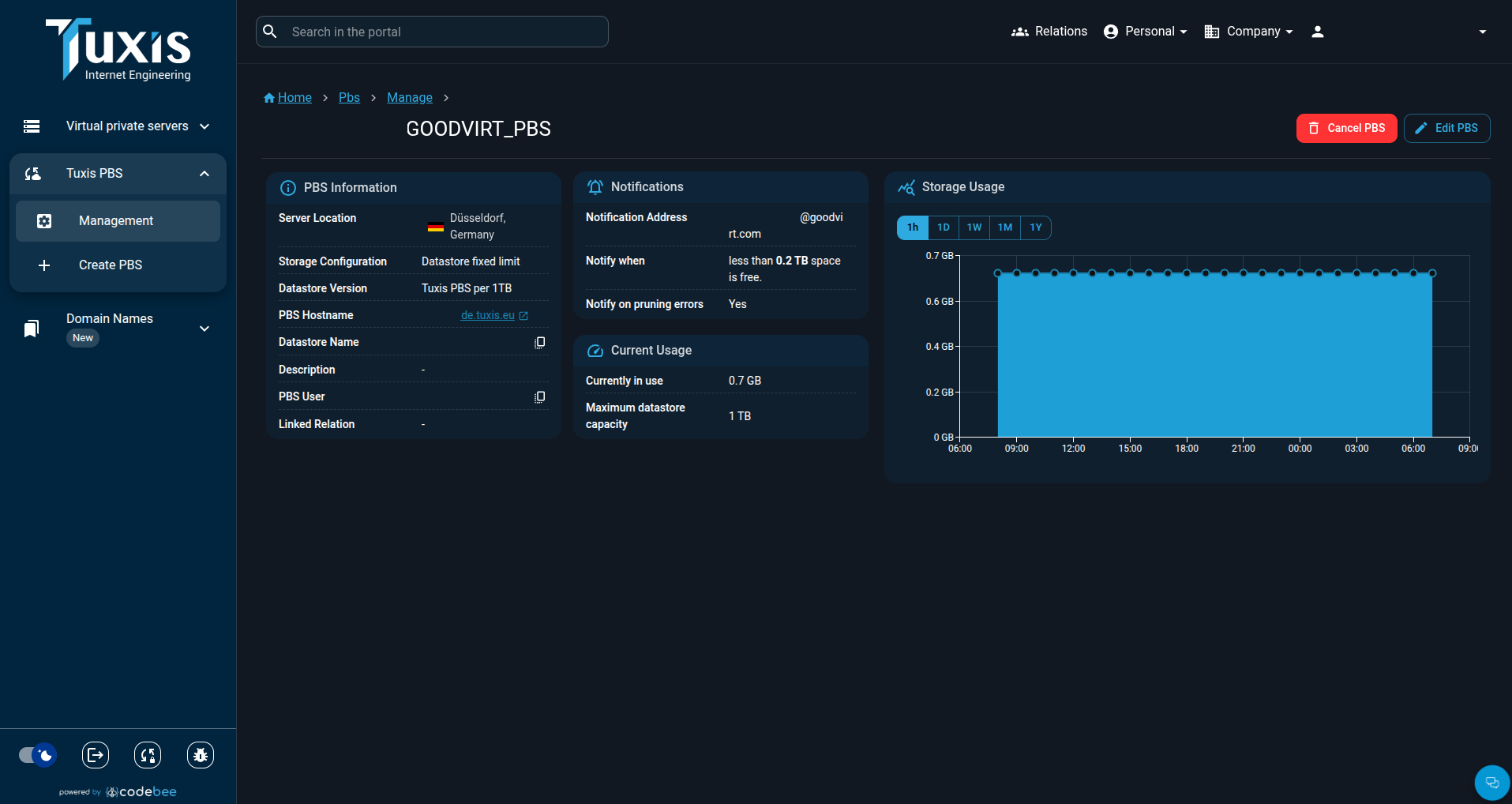Open Create PBS in the sidebar
The height and width of the screenshot is (804, 1512).
click(118, 265)
